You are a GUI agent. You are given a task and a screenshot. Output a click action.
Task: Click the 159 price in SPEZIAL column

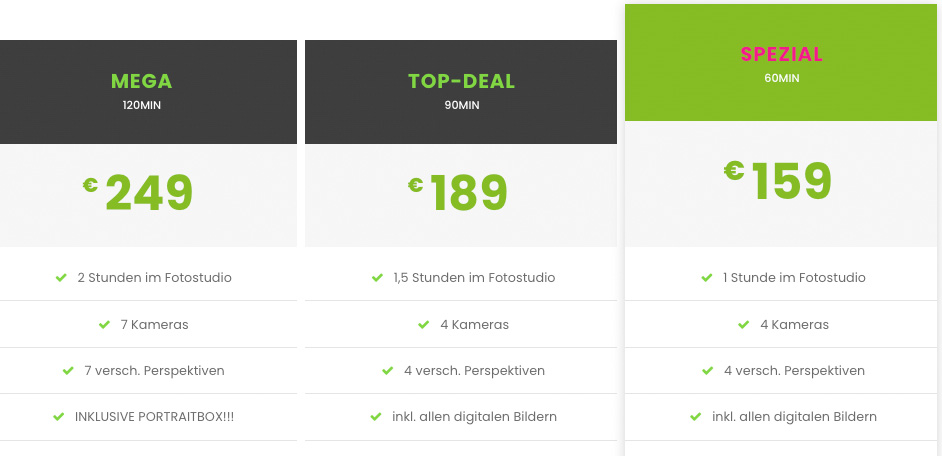792,181
